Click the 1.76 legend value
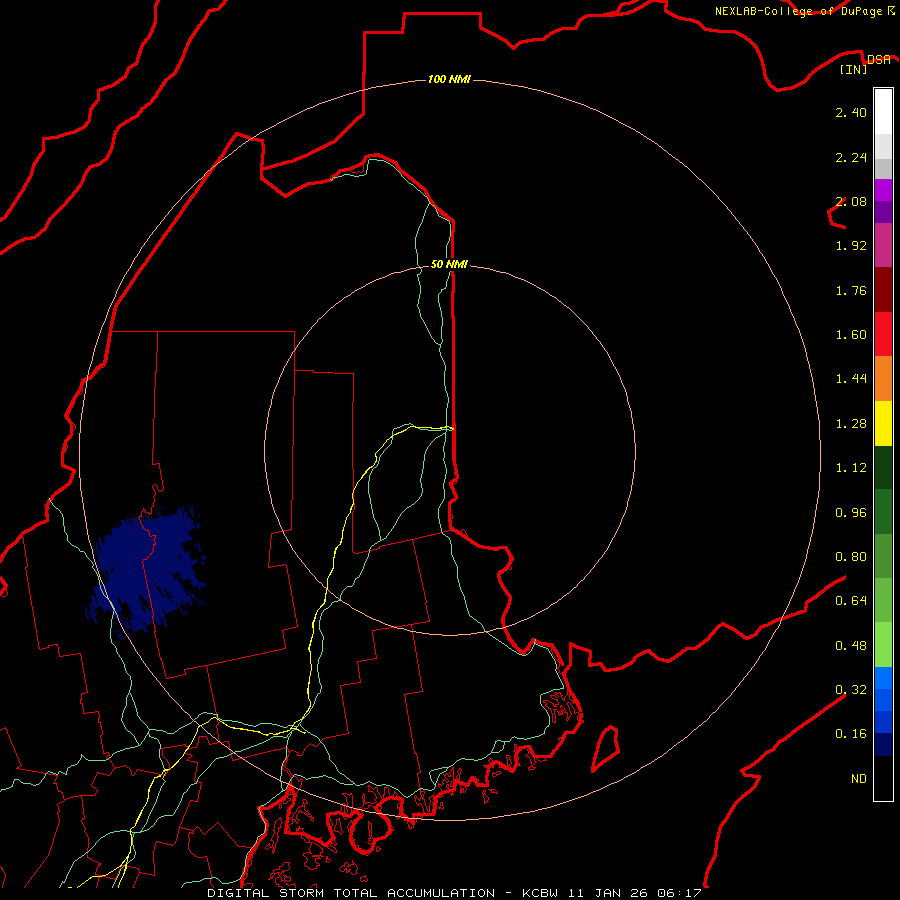900x900 pixels. click(851, 290)
